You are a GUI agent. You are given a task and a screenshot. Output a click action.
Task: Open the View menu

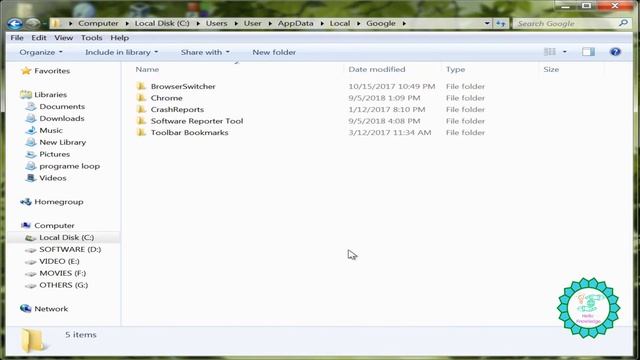click(63, 38)
